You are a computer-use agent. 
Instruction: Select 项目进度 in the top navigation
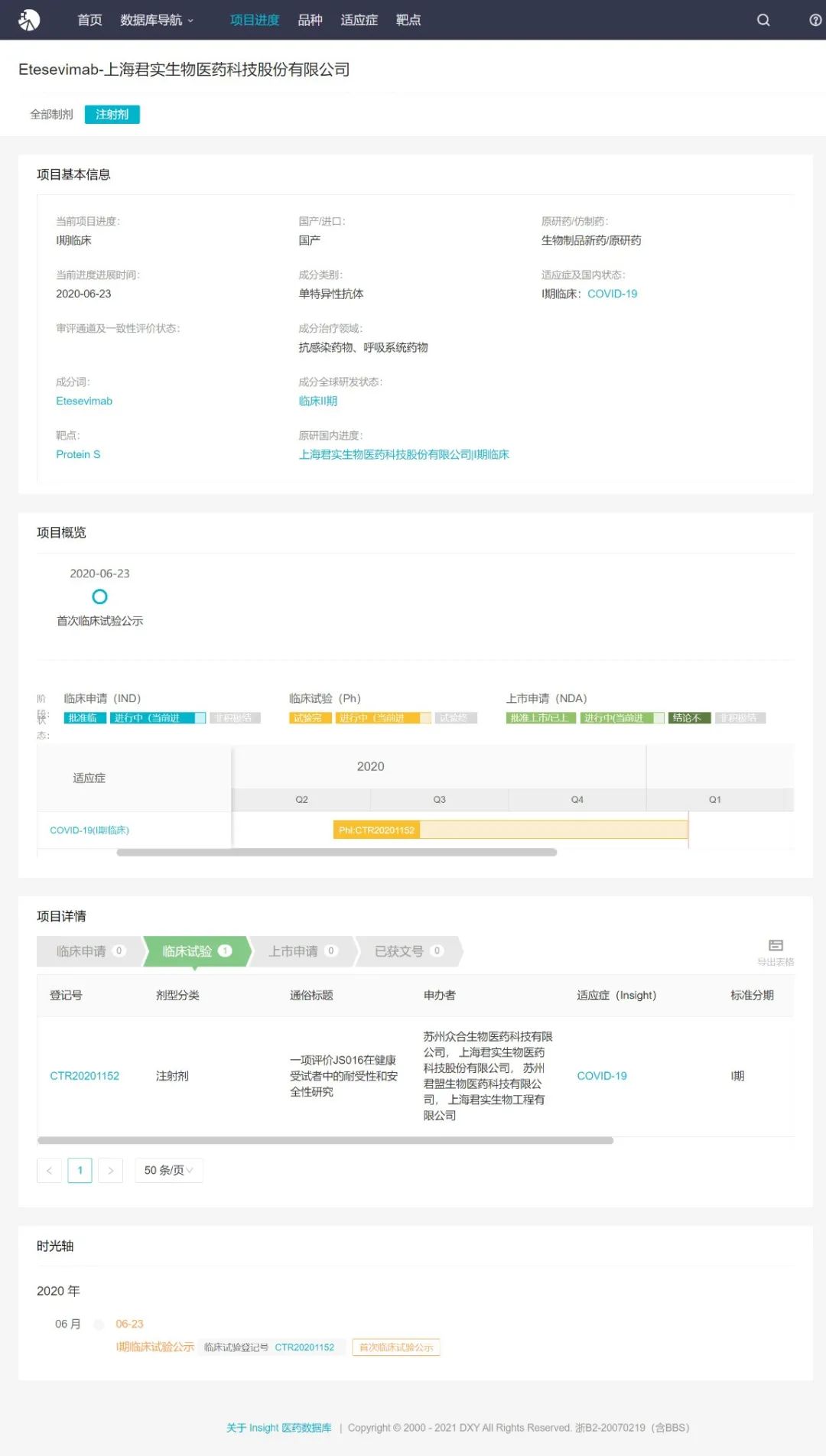pos(255,20)
